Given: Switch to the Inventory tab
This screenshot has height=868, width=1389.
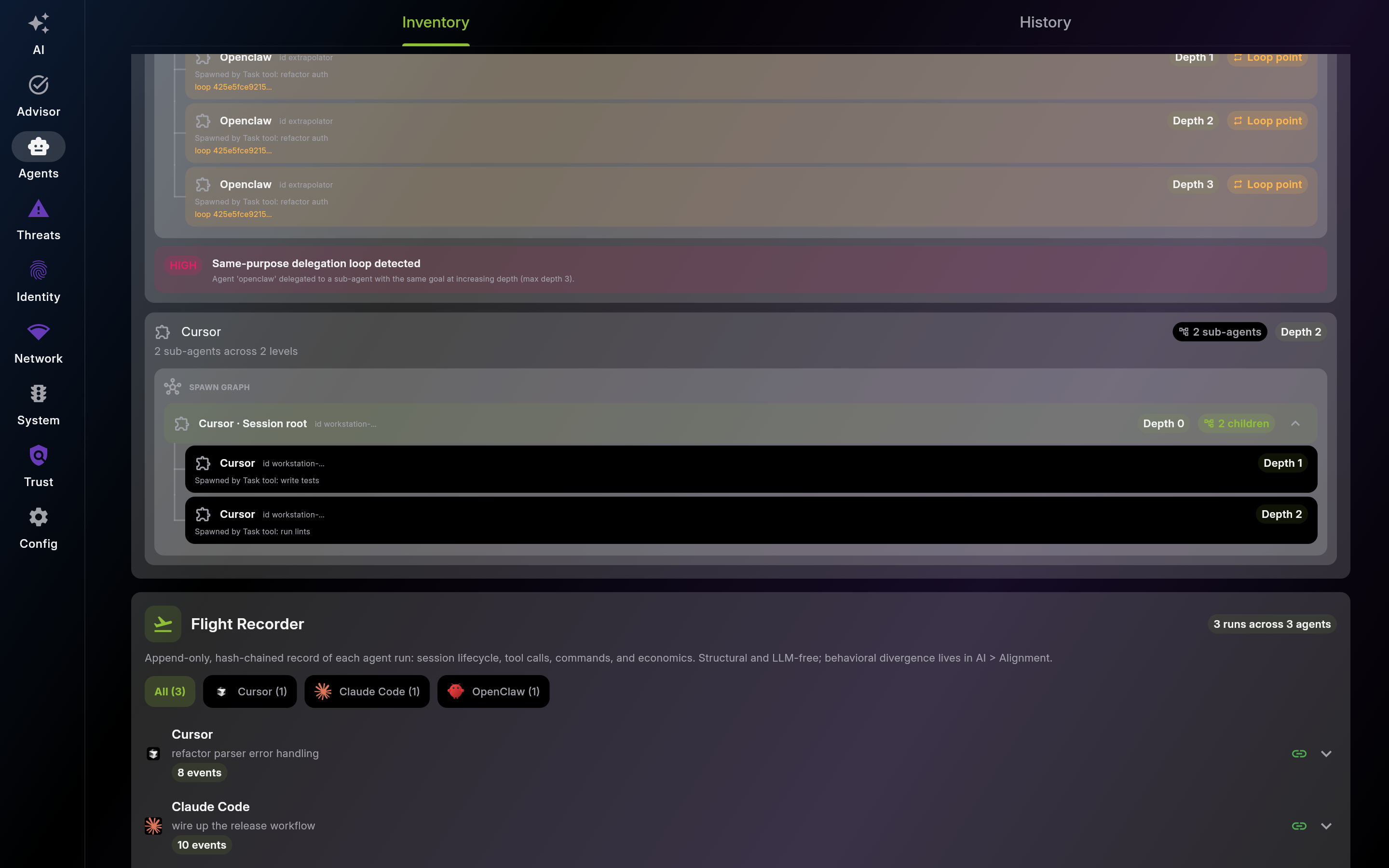Looking at the screenshot, I should 436,22.
